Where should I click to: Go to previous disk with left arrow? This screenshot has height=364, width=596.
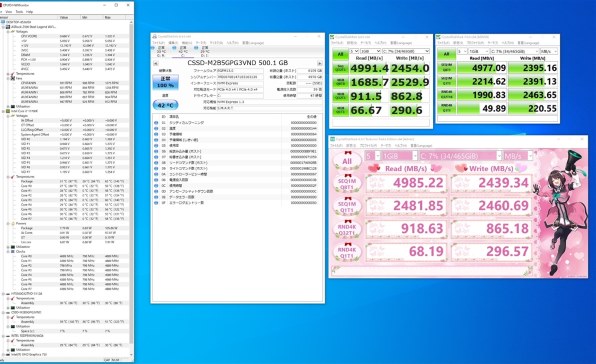pos(156,63)
